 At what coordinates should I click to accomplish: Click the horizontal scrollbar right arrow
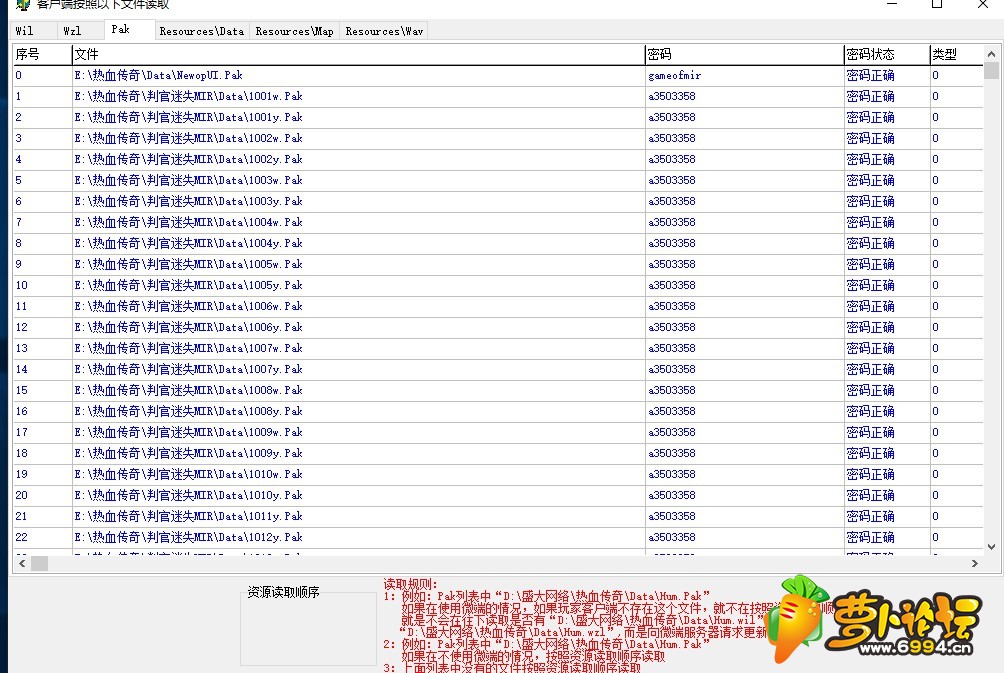975,564
